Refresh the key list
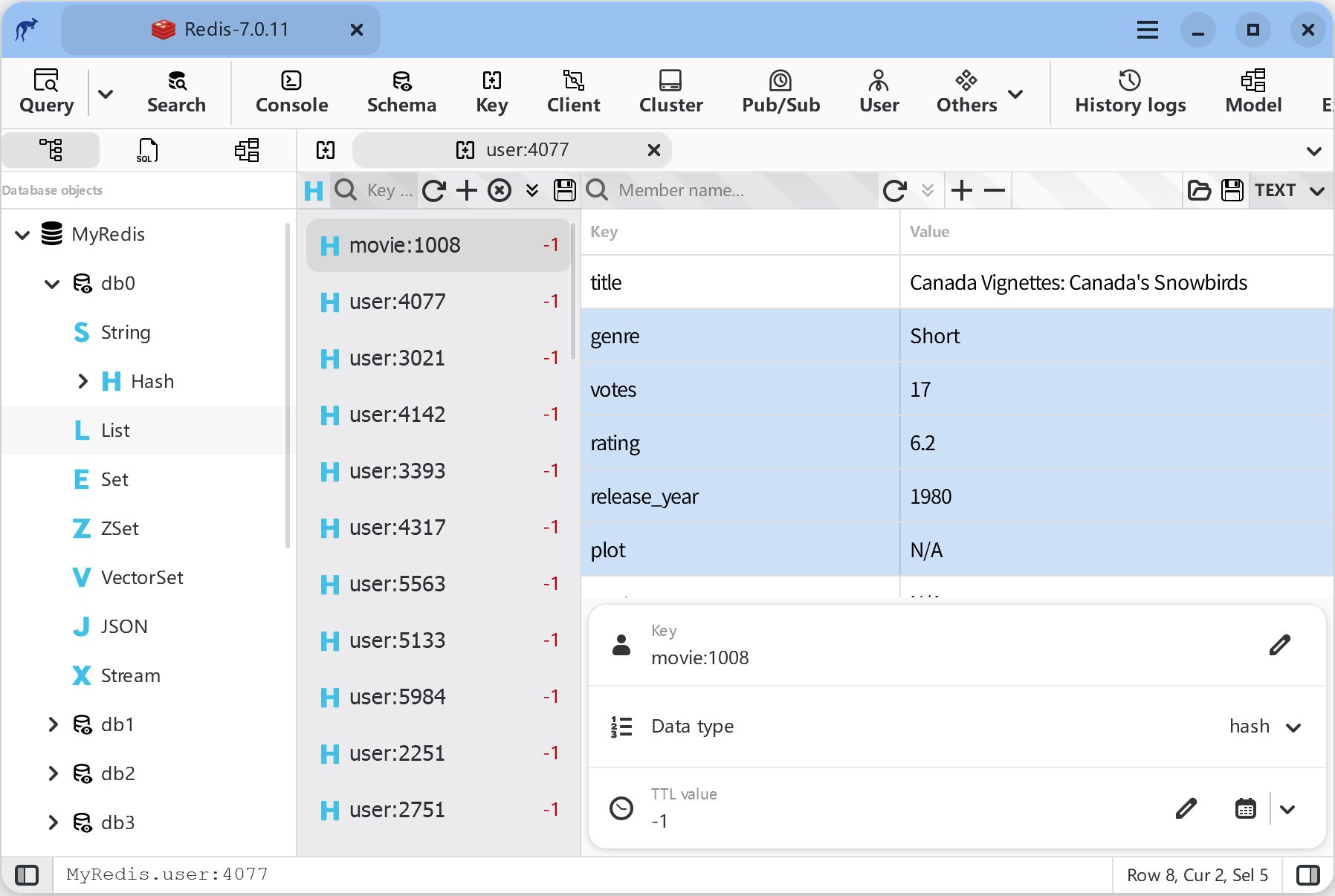 point(433,191)
